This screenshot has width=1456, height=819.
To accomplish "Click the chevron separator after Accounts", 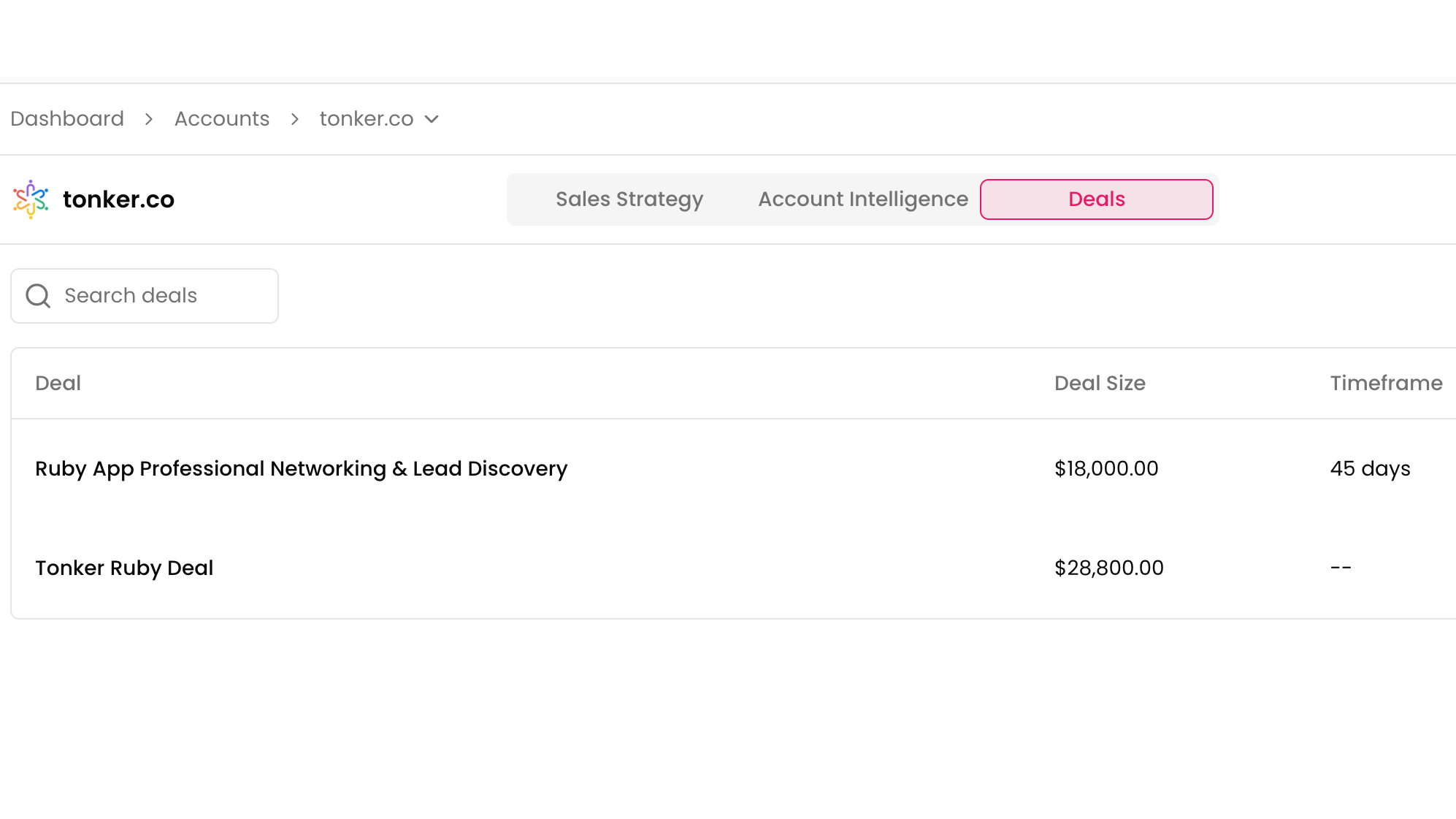I will [x=295, y=119].
